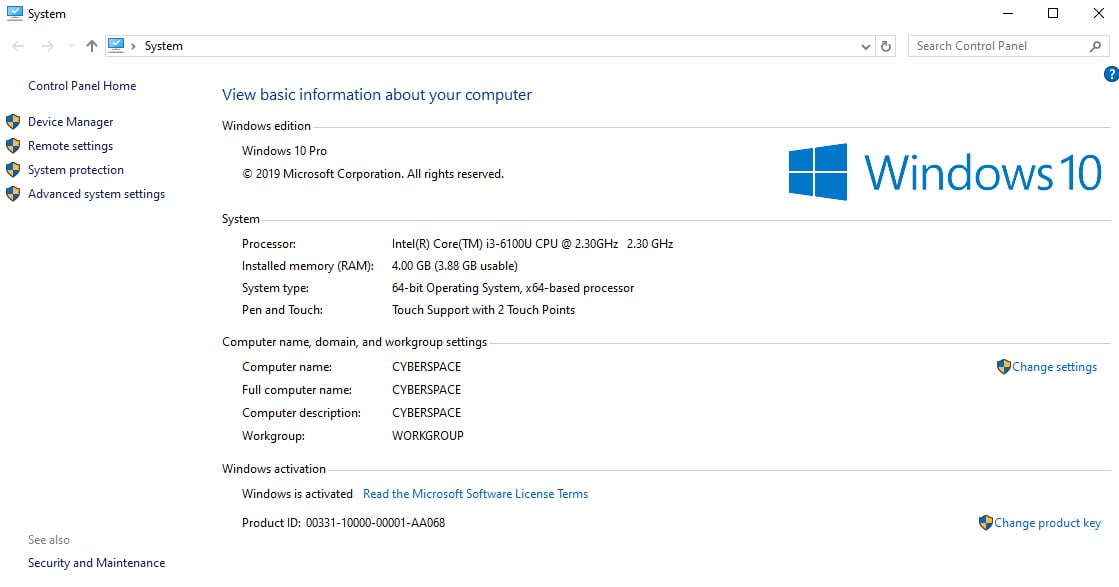Click the back navigation arrow
Screen dimensions: 1119x587
pyautogui.click(x=17, y=45)
